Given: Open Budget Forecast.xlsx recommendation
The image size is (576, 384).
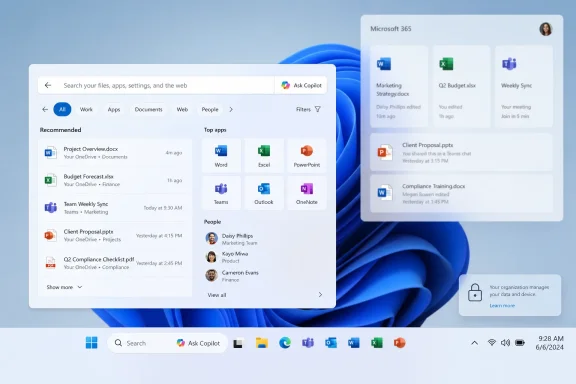Looking at the screenshot, I should (115, 180).
